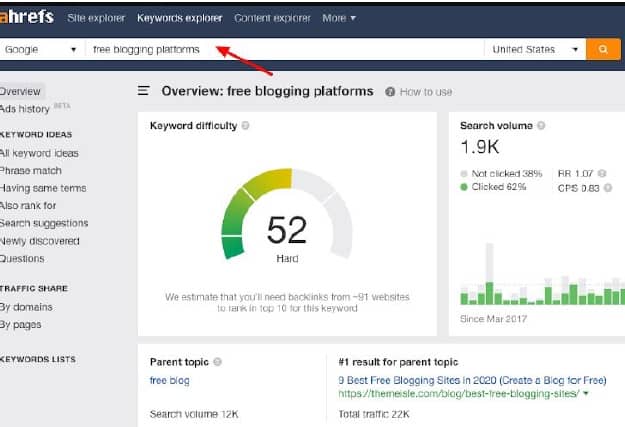
Task: Open Ads history in the sidebar
Action: pos(25,109)
